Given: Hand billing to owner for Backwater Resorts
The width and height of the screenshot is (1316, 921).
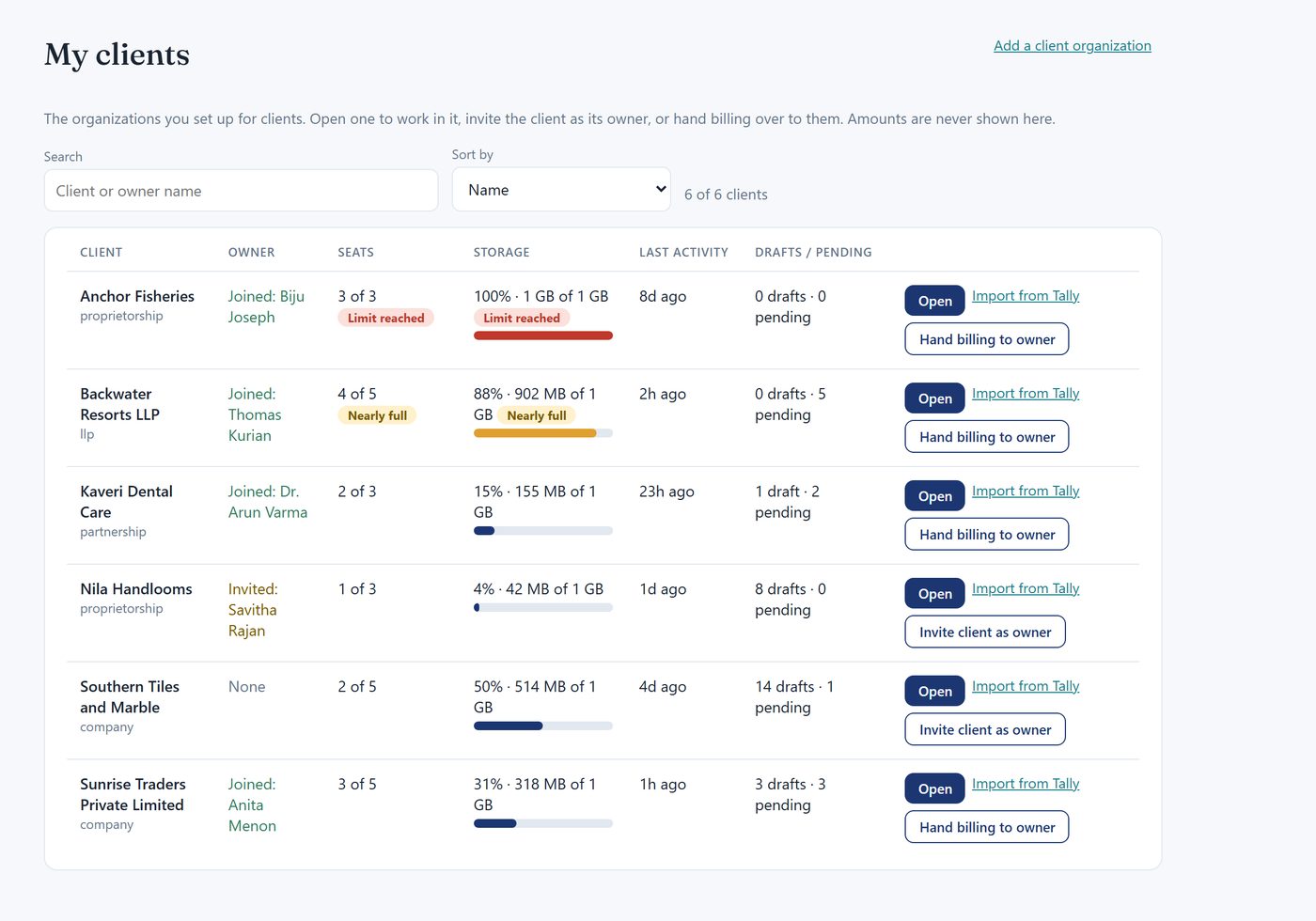Looking at the screenshot, I should [987, 437].
